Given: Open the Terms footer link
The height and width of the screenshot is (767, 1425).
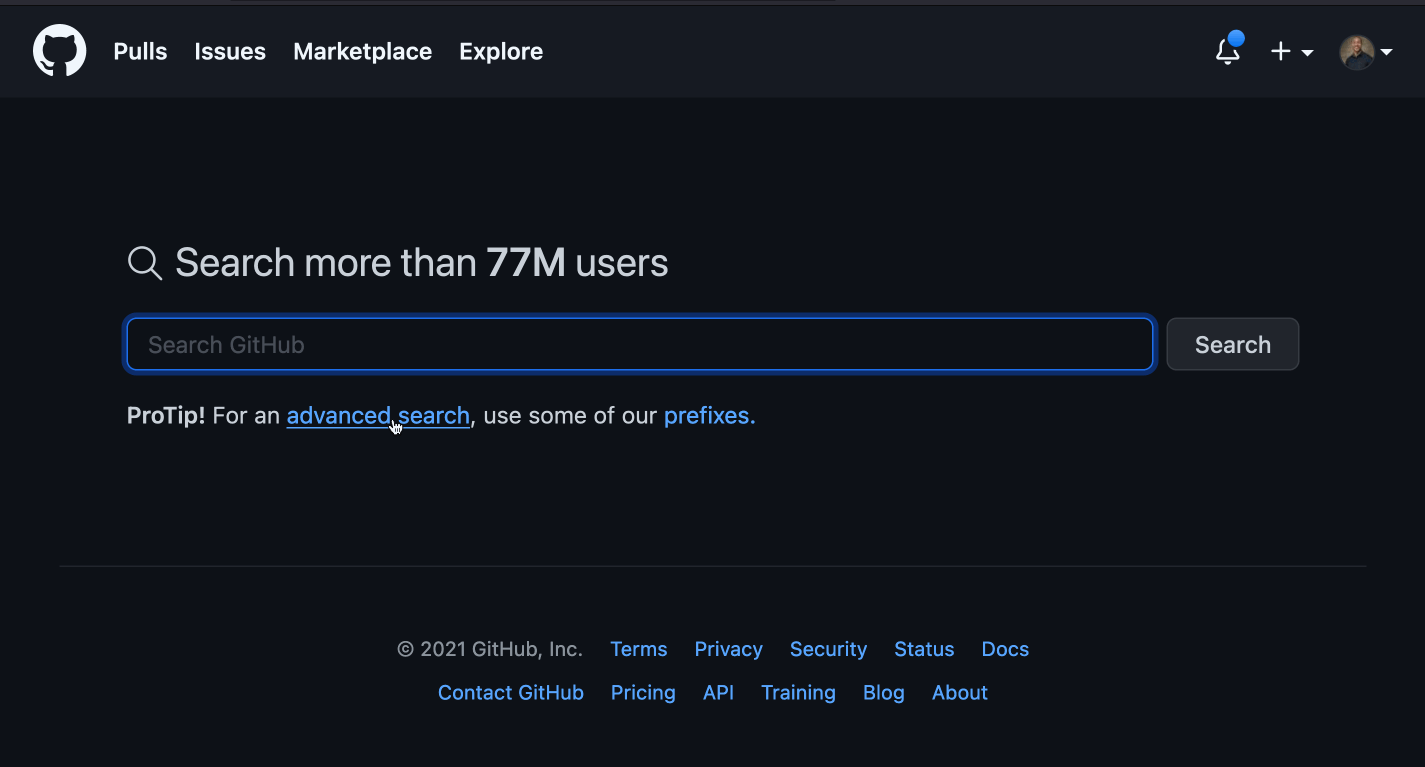Looking at the screenshot, I should click(638, 649).
